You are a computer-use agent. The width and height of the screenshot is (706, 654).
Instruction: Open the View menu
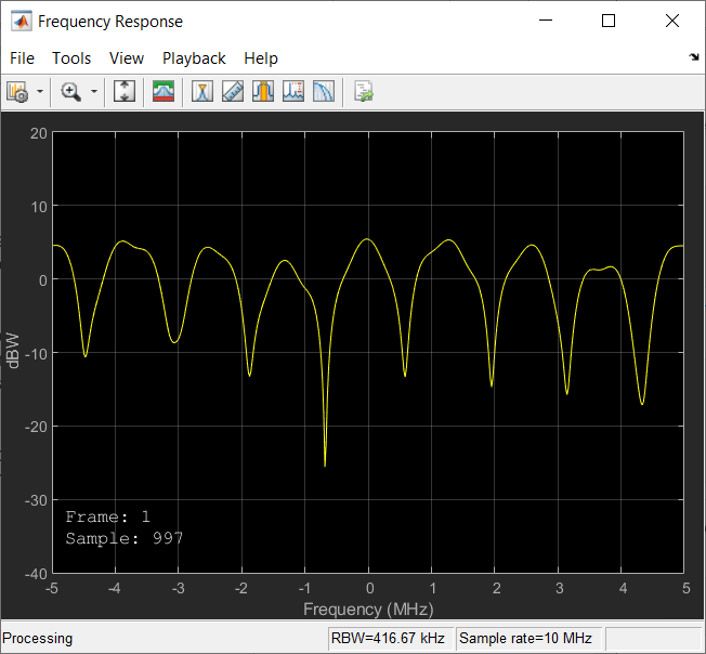[126, 58]
